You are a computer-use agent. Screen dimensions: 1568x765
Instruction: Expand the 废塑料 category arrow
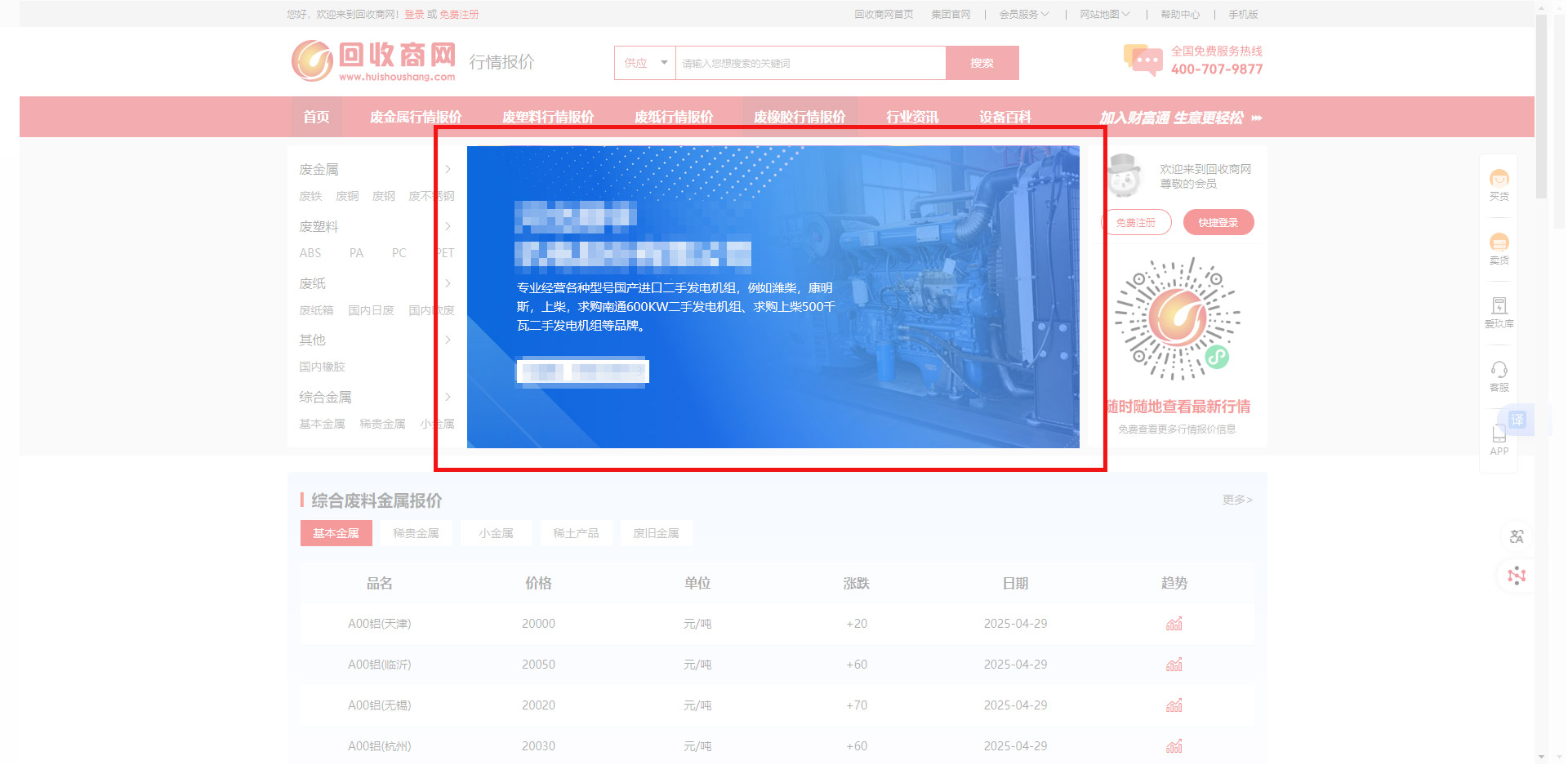pyautogui.click(x=448, y=226)
